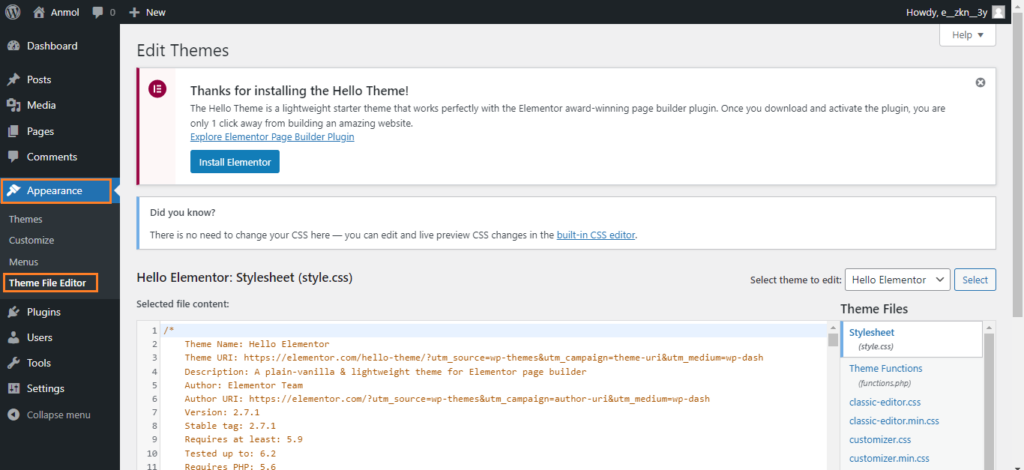The height and width of the screenshot is (470, 1024).
Task: Click the Author: Elementor Team code line
Action: pos(244,385)
